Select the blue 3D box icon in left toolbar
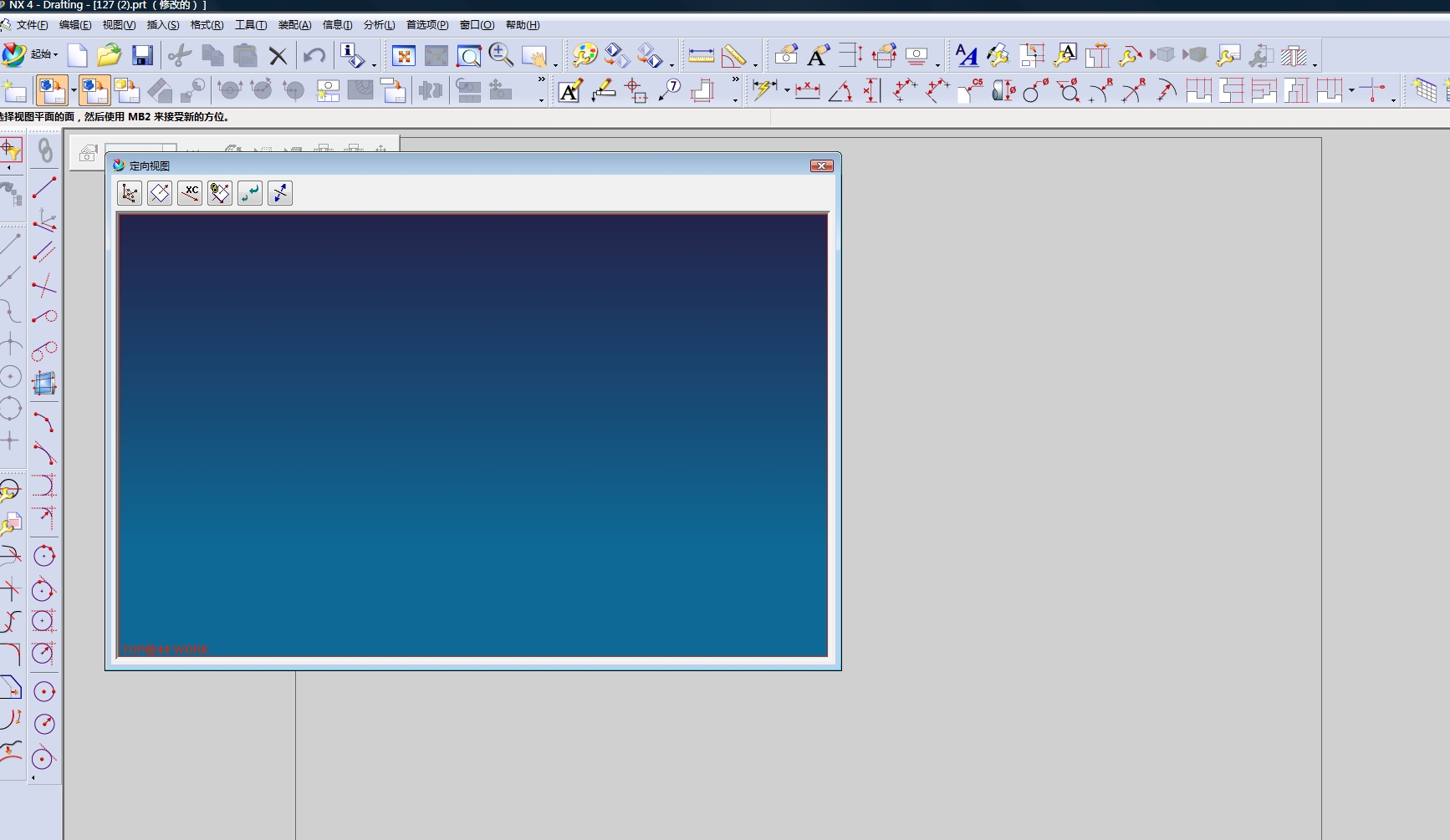 coord(44,384)
